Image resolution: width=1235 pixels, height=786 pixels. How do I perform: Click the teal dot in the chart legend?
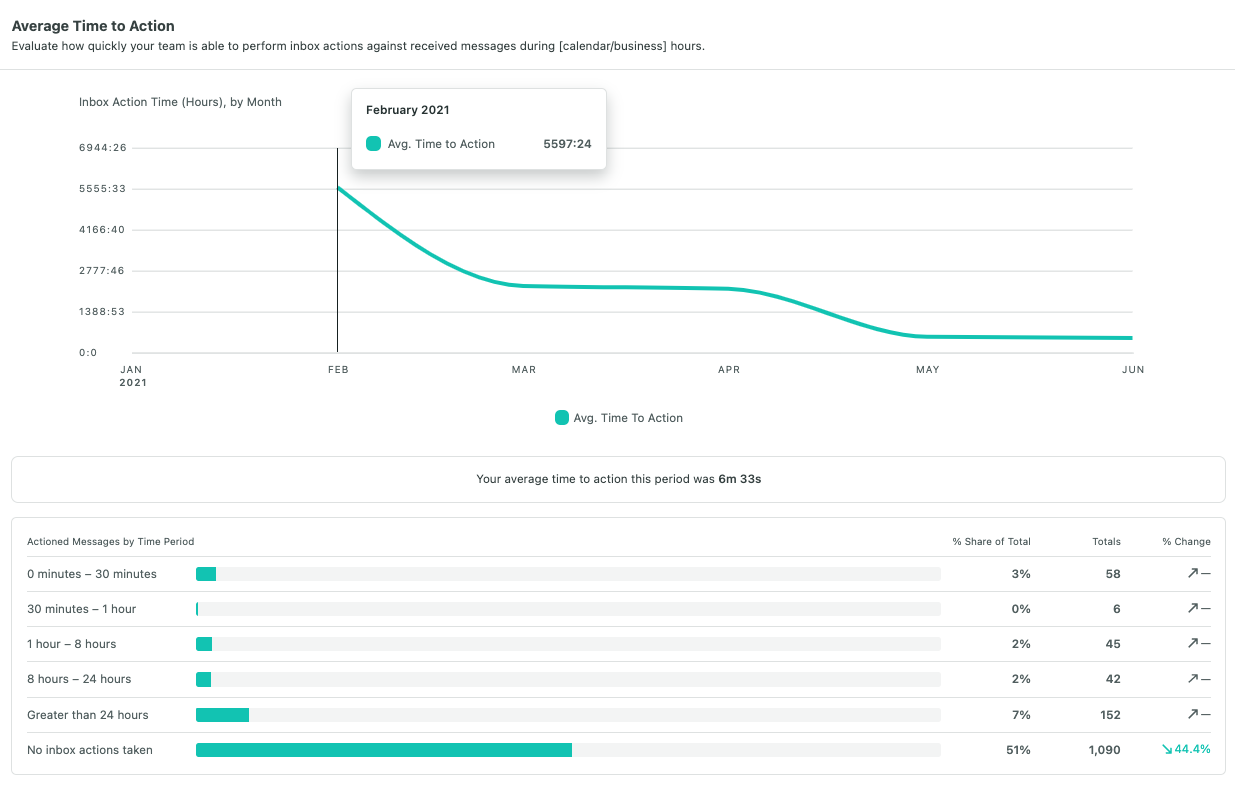click(562, 417)
